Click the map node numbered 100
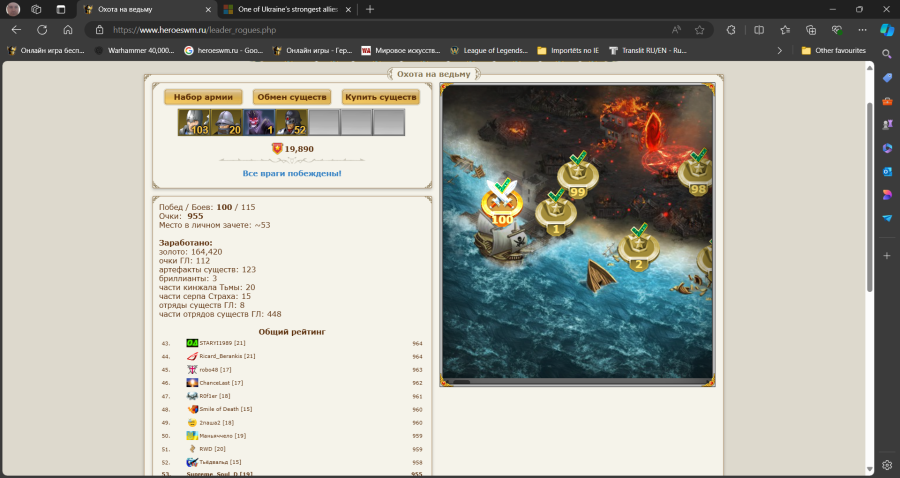 (x=502, y=205)
